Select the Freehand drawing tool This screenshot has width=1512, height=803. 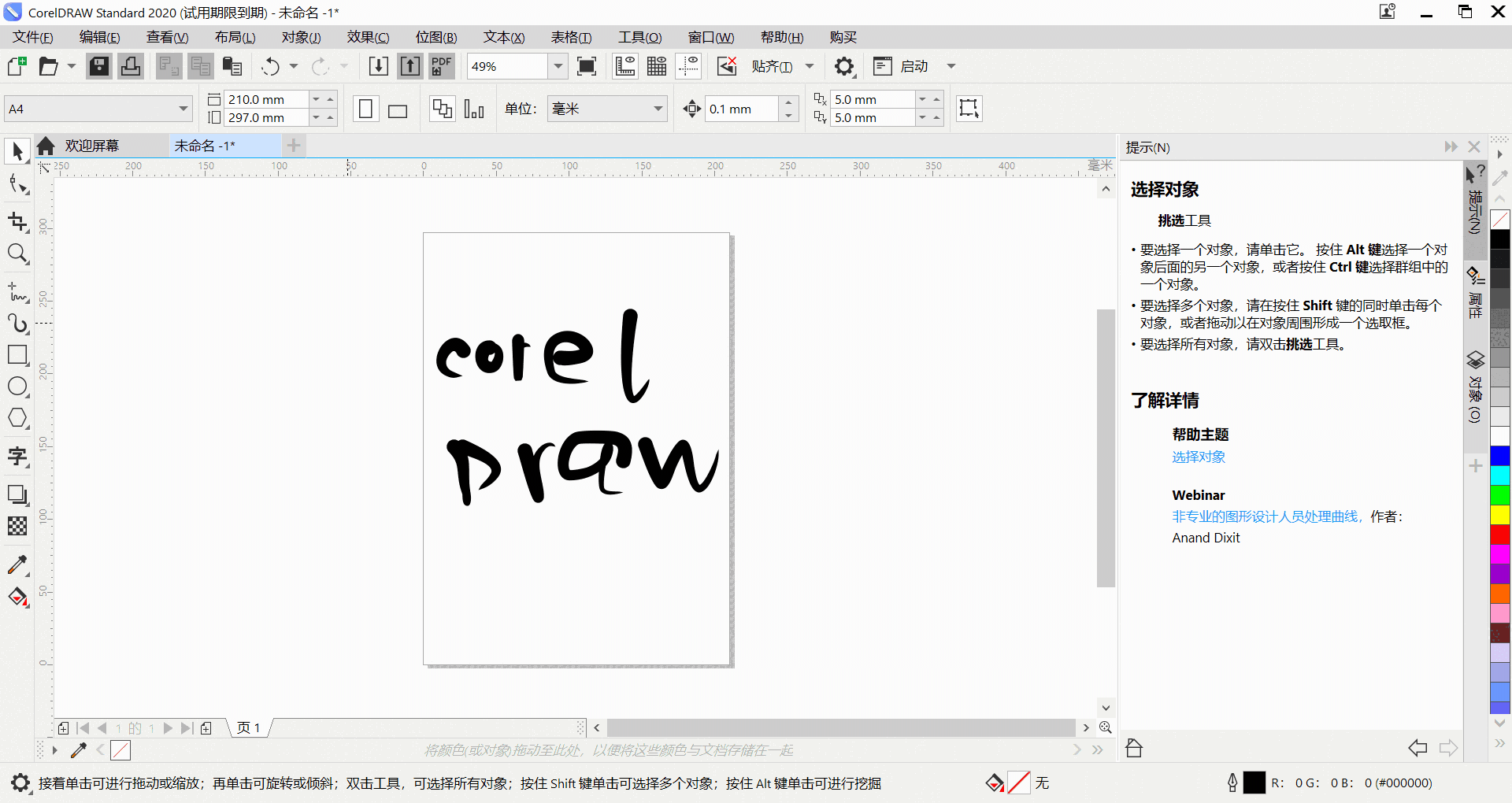click(x=17, y=293)
